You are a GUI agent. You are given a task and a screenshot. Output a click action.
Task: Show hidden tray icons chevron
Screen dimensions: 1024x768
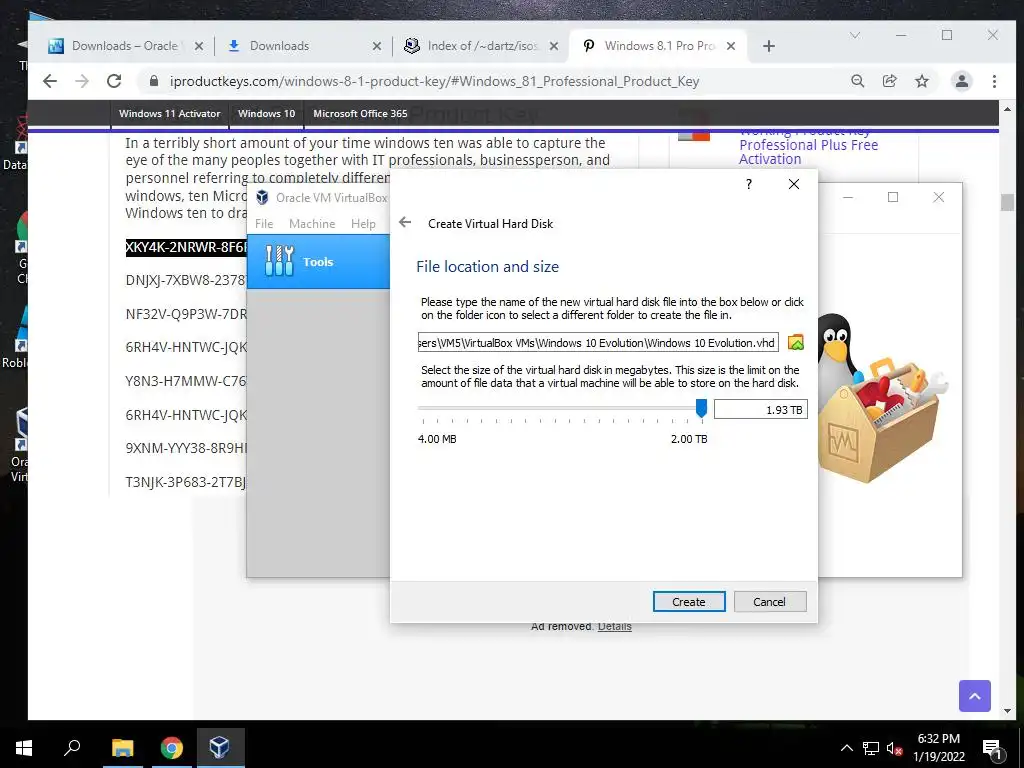(x=846, y=748)
